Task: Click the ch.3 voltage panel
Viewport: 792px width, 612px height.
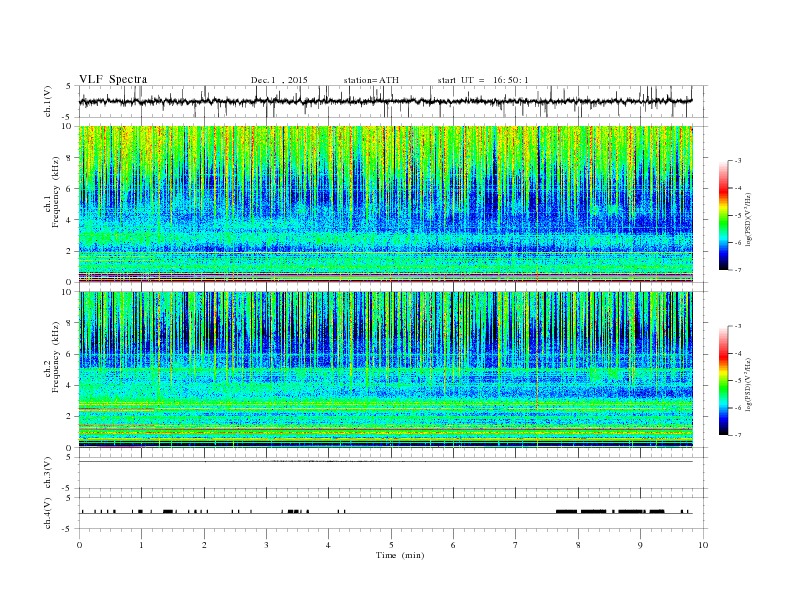Action: [393, 473]
